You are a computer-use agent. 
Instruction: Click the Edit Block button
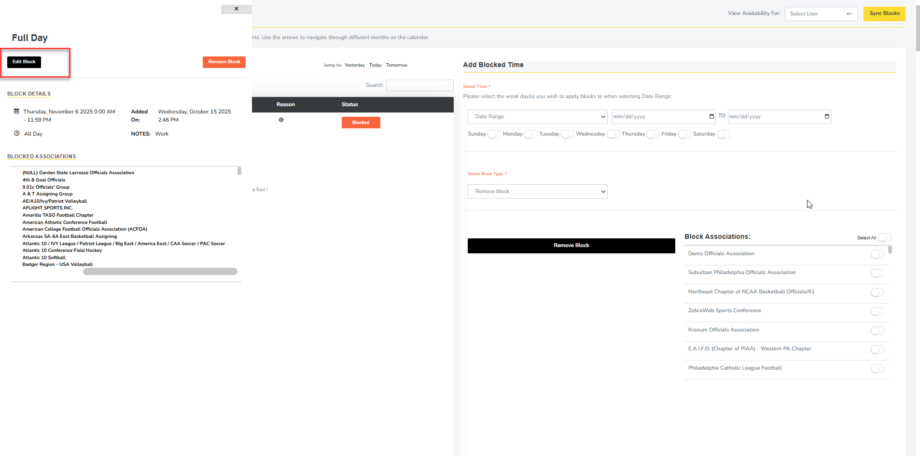(24, 62)
